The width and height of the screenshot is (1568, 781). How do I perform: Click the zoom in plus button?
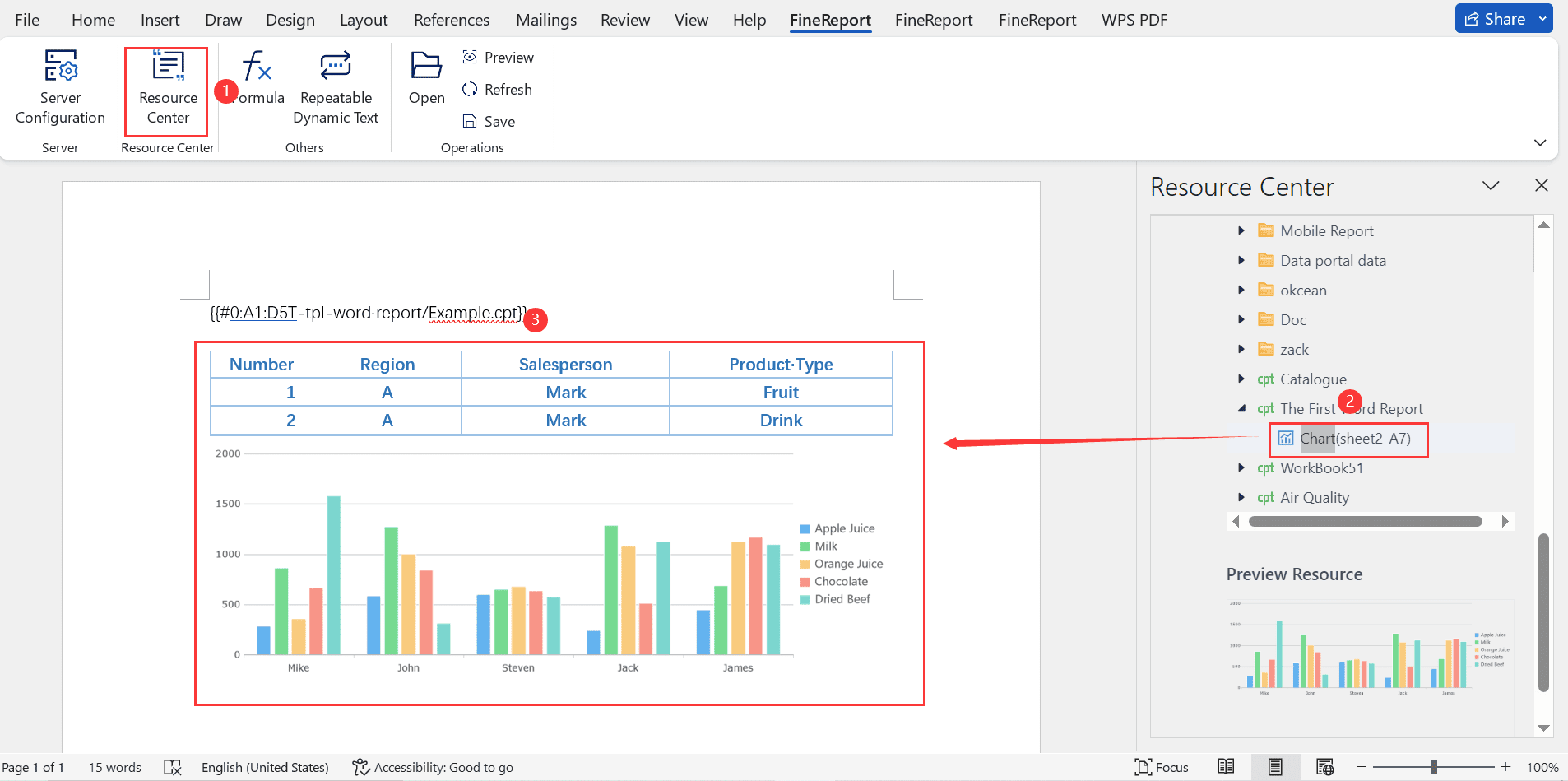click(x=1505, y=767)
